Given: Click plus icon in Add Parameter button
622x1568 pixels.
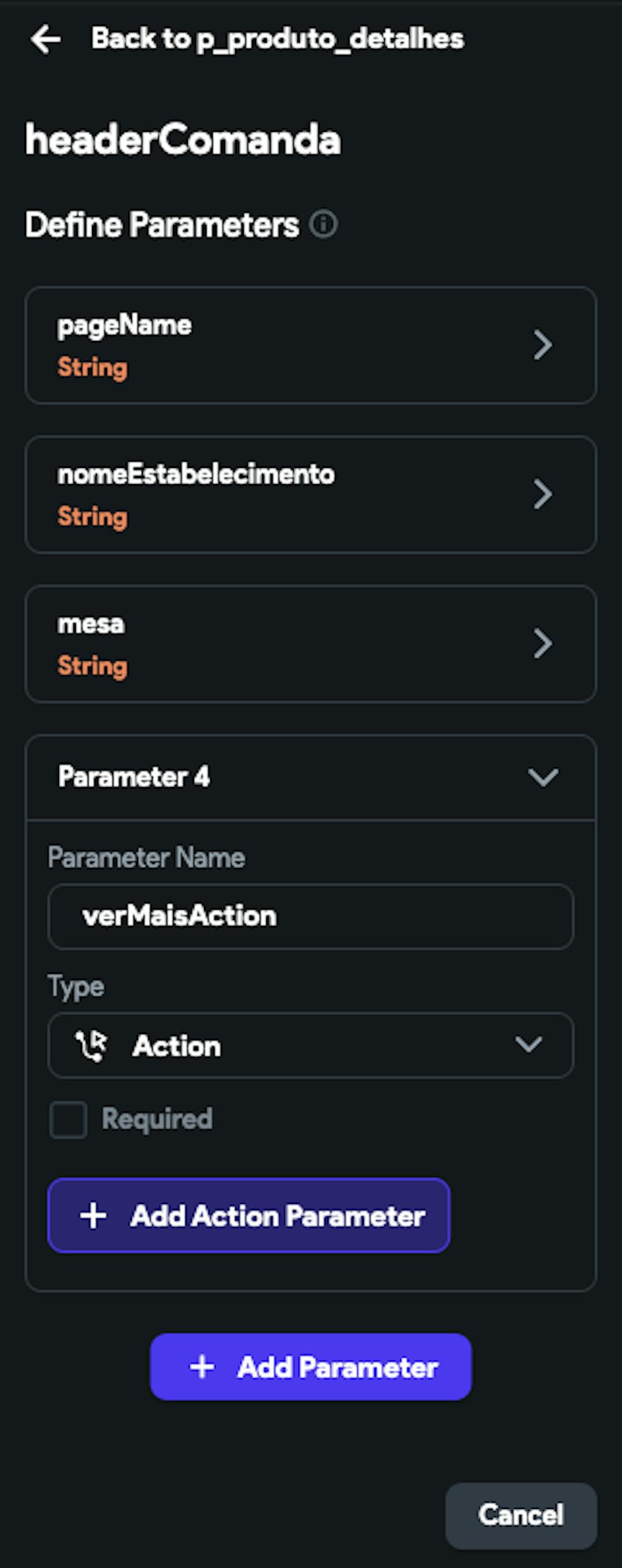Looking at the screenshot, I should pos(202,1367).
